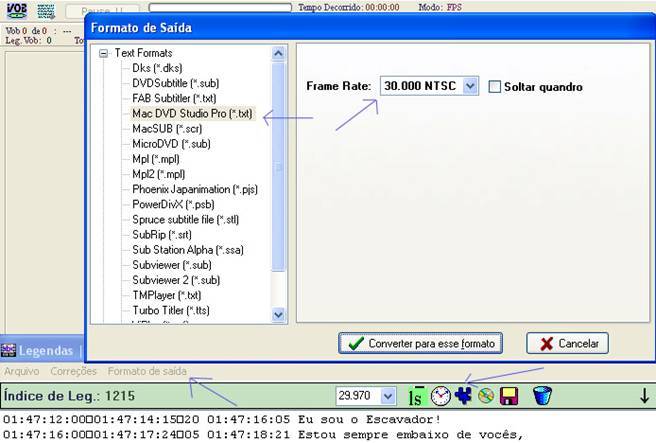Screen dimensions: 656x443
Task: Save subtitles with the floppy disk icon
Action: click(509, 396)
